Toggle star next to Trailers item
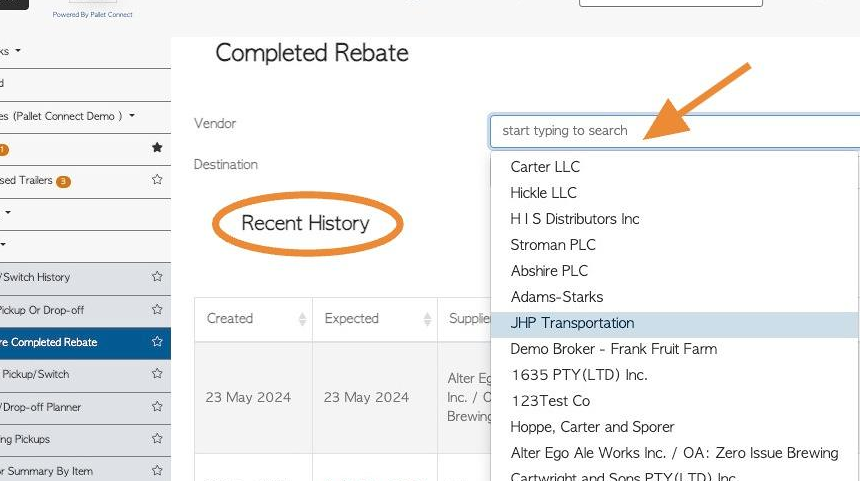 (x=157, y=180)
